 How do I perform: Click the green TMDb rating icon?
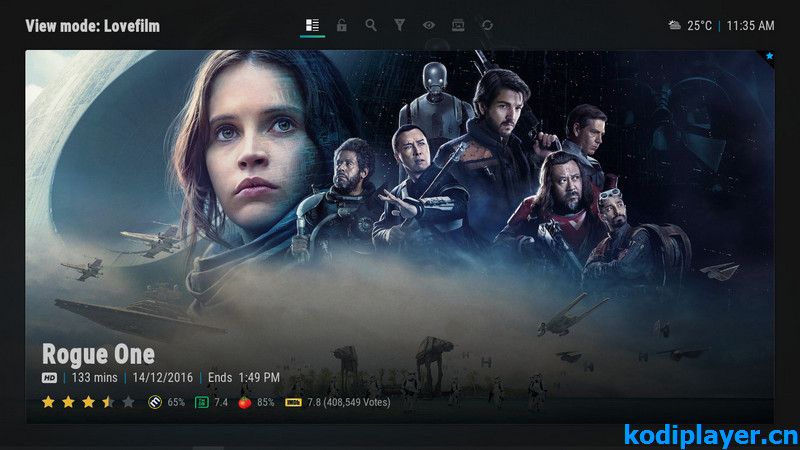coord(202,403)
